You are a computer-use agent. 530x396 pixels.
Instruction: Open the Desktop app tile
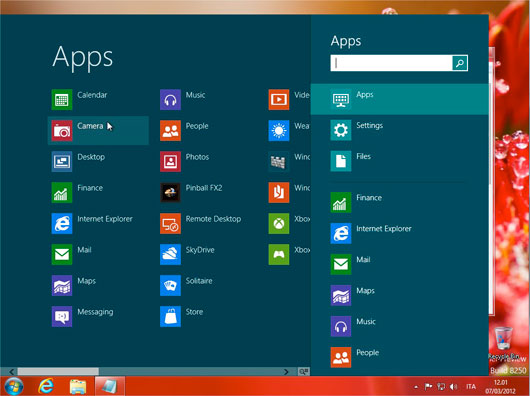(62, 162)
